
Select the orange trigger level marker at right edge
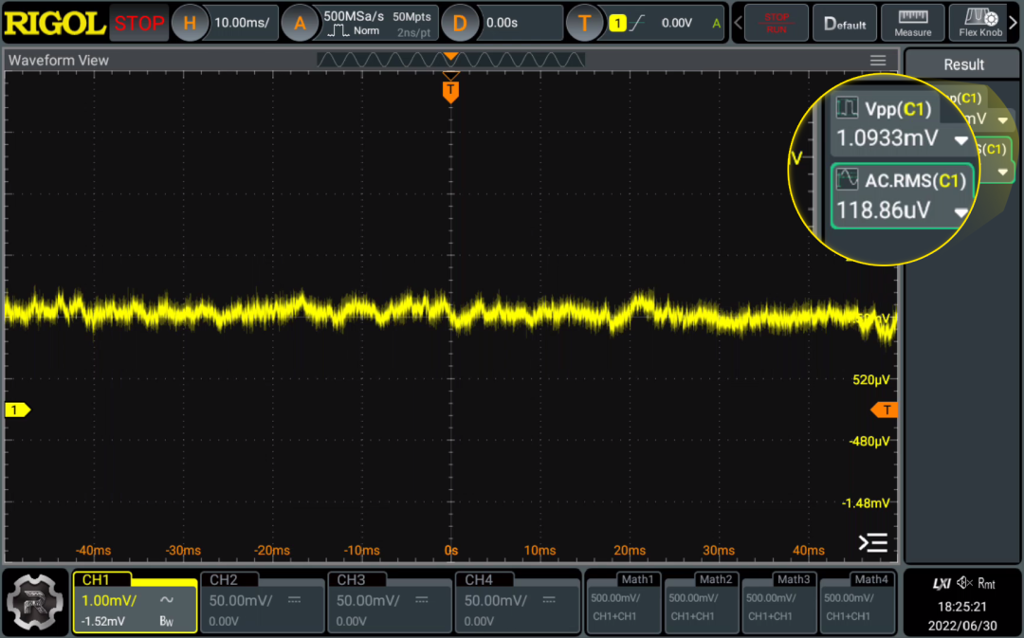point(884,410)
